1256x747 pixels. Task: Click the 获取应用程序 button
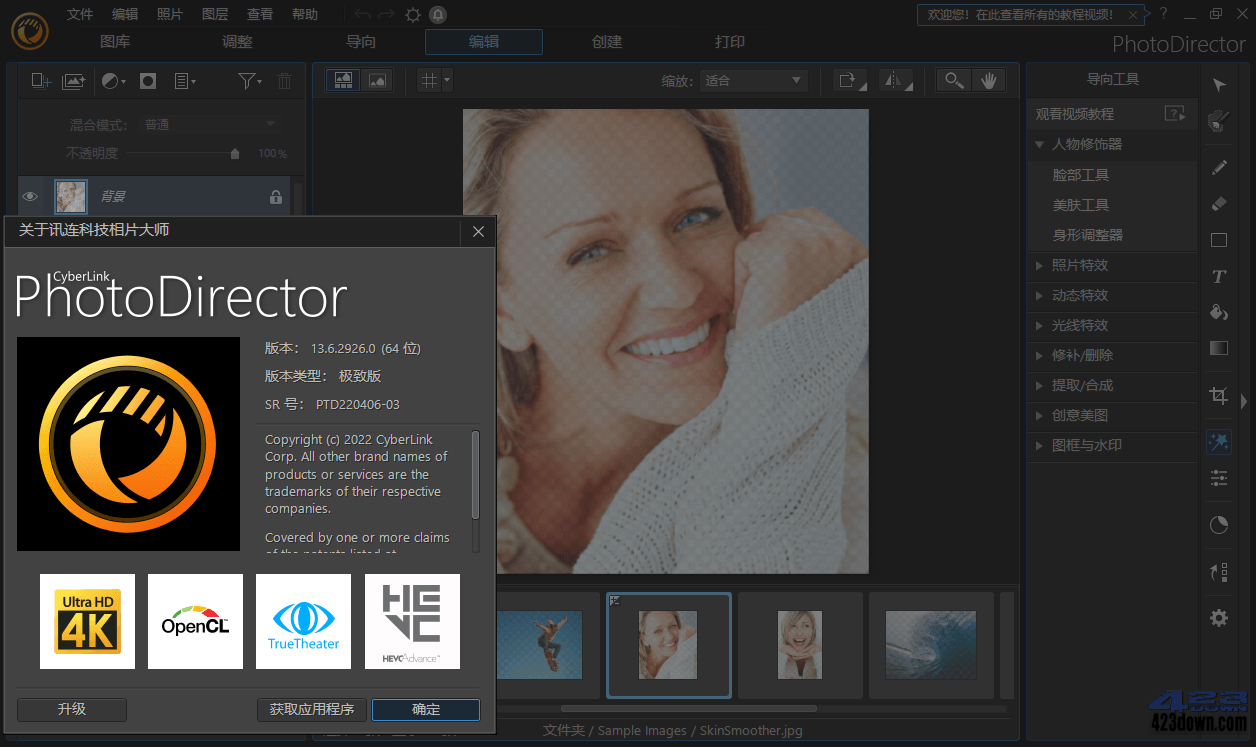pos(311,709)
